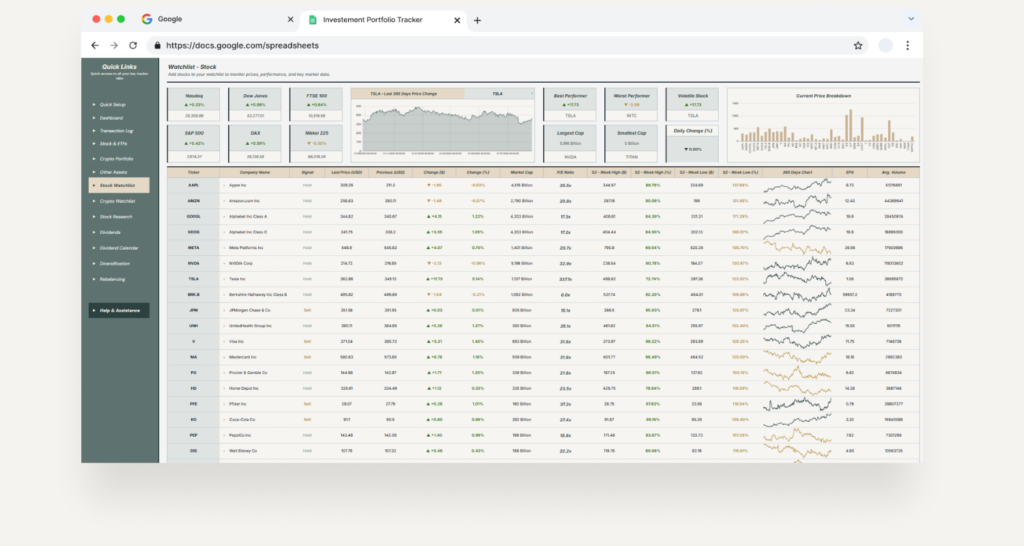
Task: Click the browser forward arrow
Action: 114,46
